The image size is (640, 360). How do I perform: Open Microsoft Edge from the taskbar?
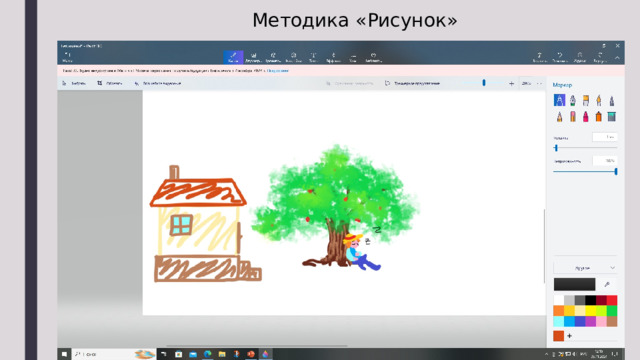[207, 354]
